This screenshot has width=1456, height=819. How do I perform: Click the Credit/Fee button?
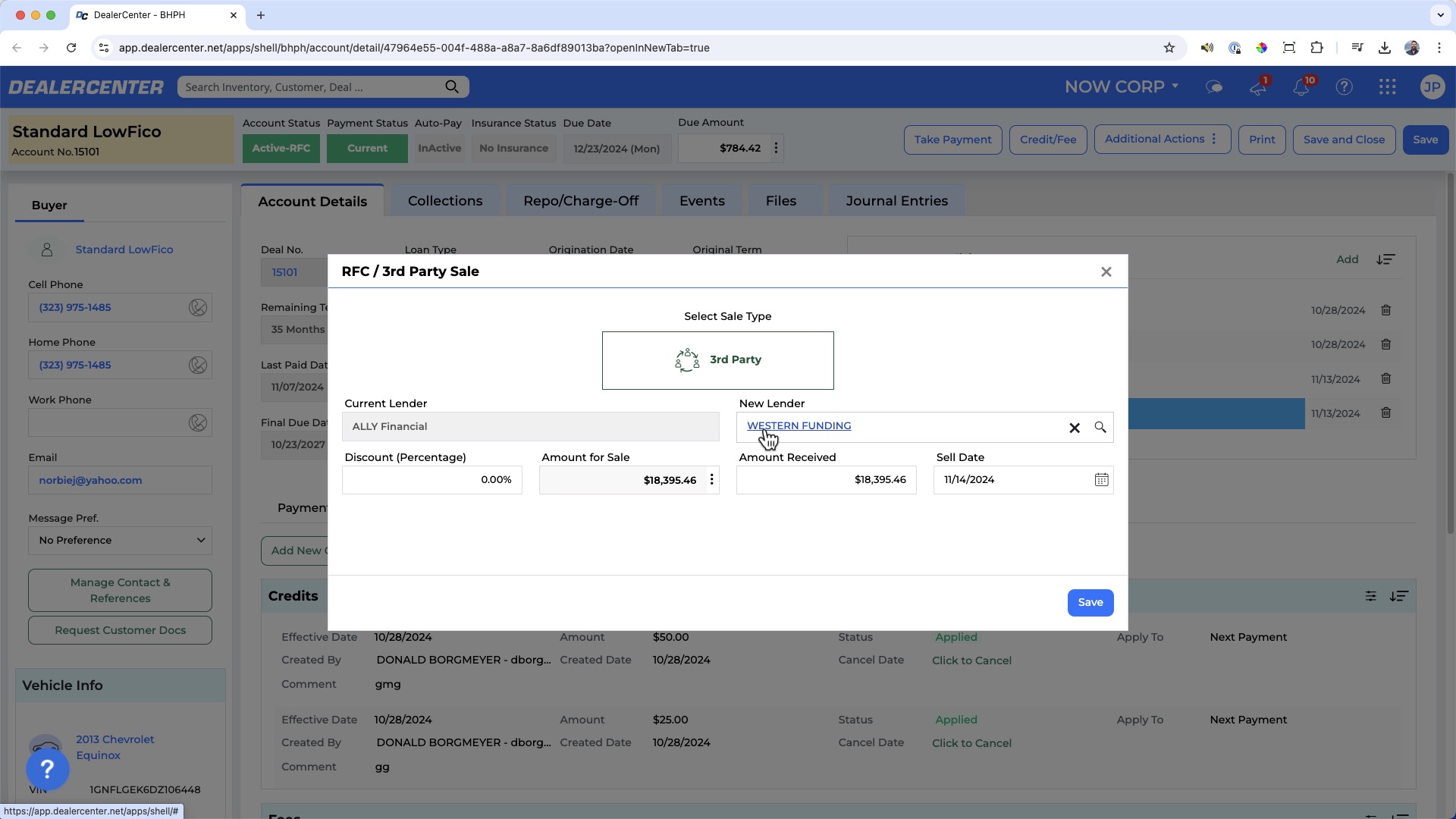(1048, 140)
